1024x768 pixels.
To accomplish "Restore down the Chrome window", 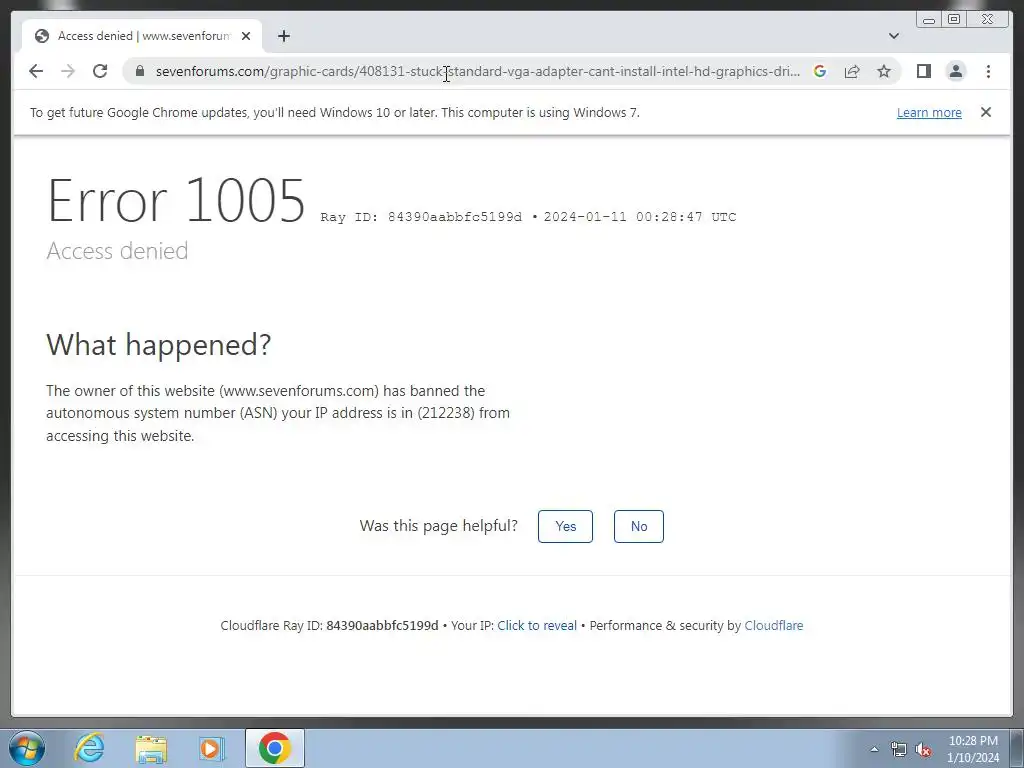I will point(954,20).
